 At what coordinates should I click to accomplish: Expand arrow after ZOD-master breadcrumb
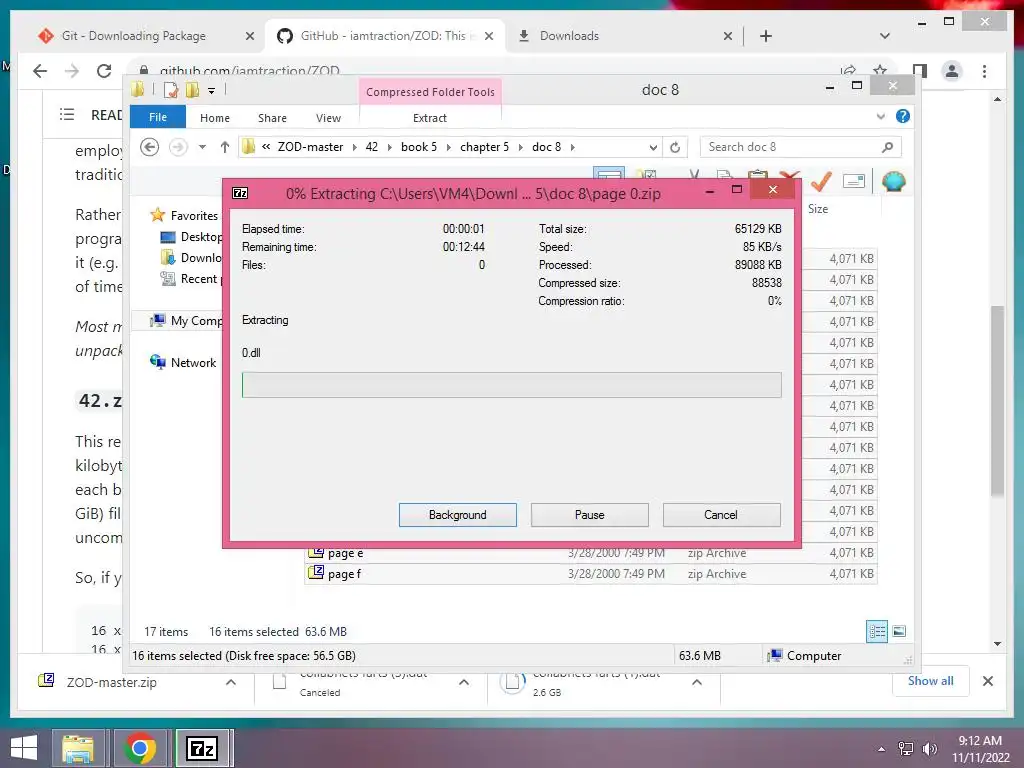tap(355, 147)
